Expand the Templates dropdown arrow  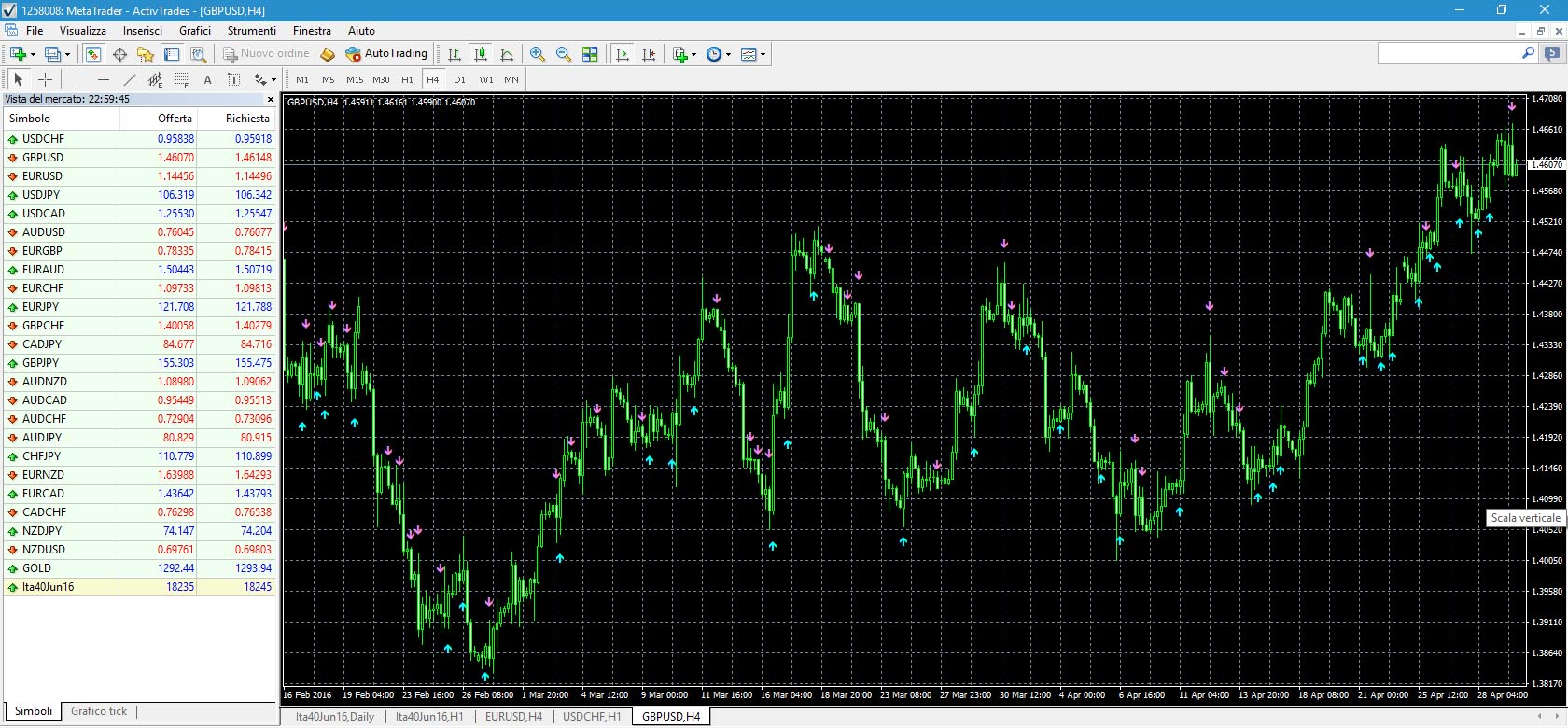pos(763,54)
